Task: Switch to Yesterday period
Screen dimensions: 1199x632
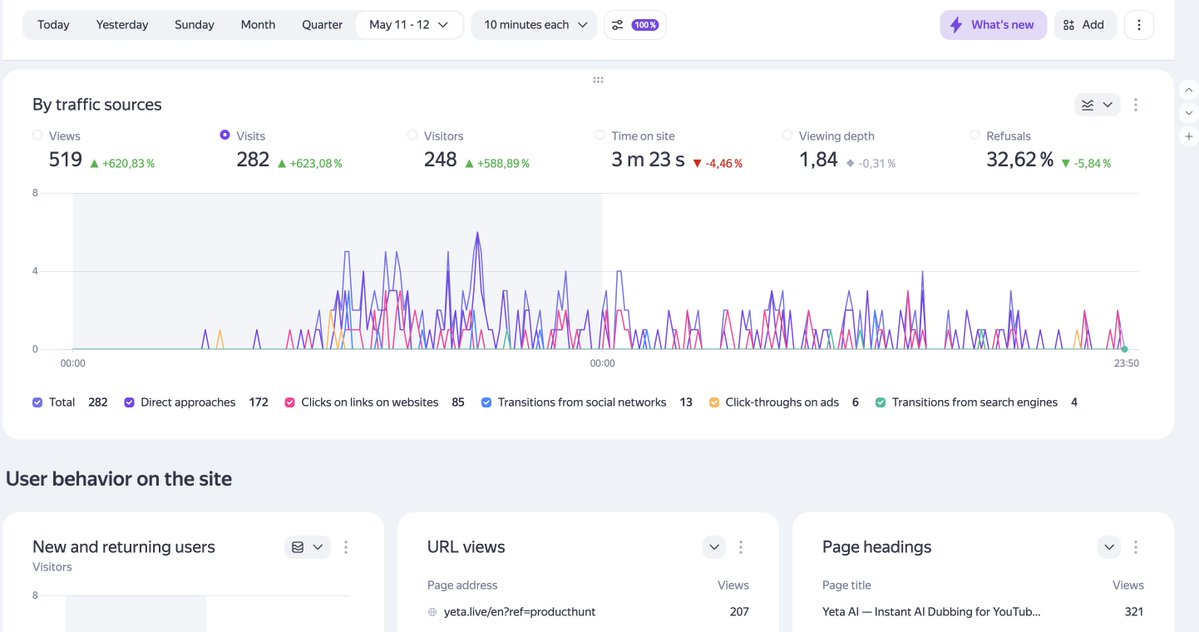Action: [x=122, y=24]
